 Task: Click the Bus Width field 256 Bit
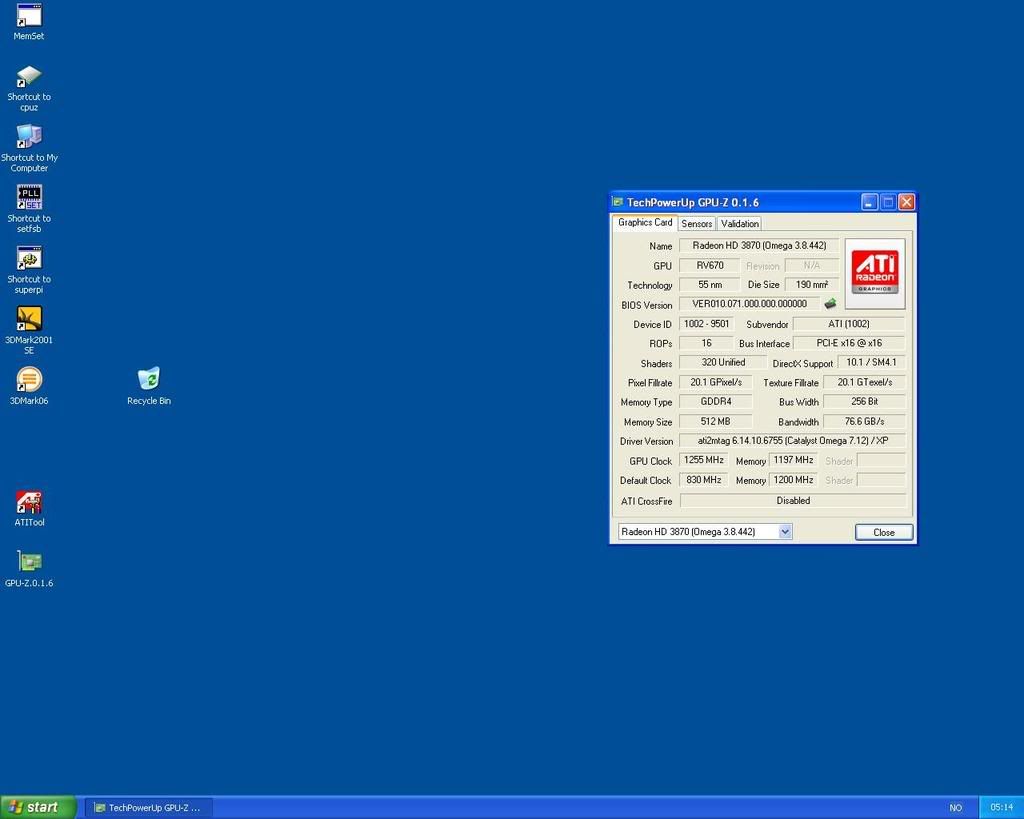pos(865,402)
